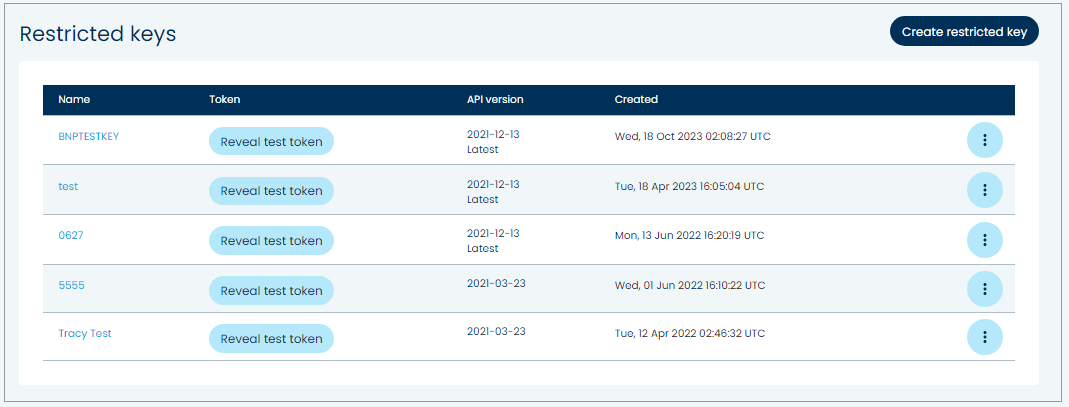Reveal test token for Tracy Test

coord(271,339)
